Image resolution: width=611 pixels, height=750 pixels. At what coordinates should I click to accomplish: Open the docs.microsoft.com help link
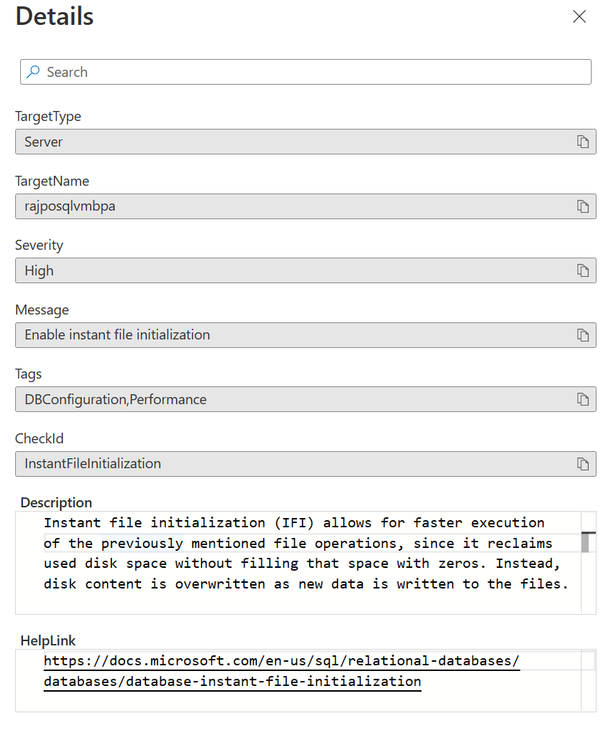(281, 662)
